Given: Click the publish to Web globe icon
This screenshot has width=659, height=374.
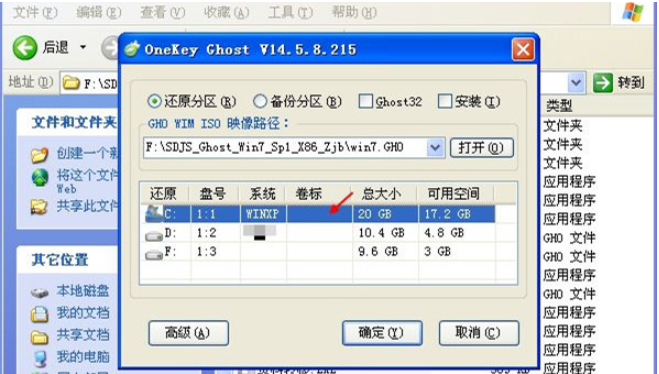Looking at the screenshot, I should click(40, 178).
